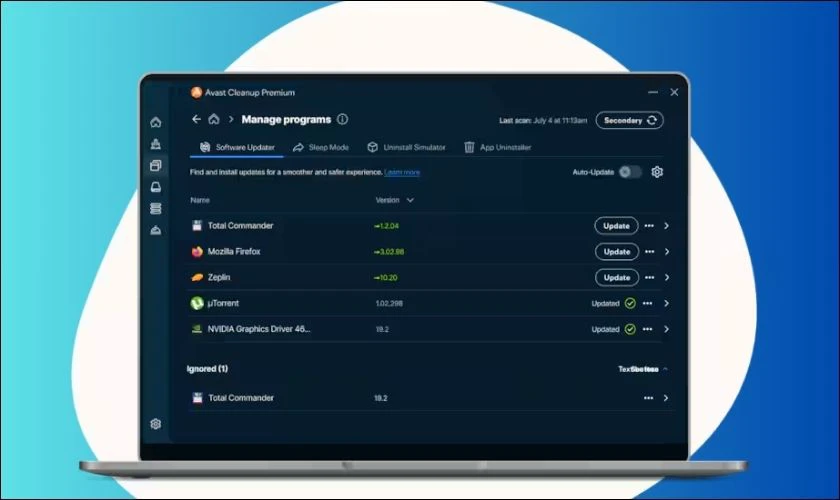
Task: Switch to the Software Updater tab
Action: point(237,147)
